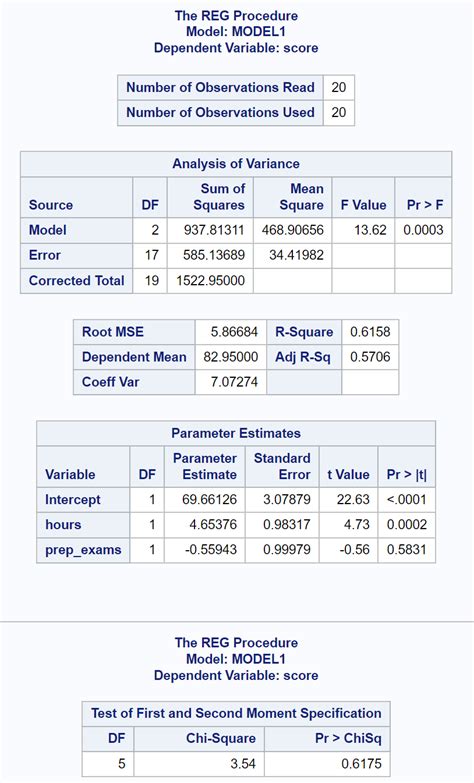This screenshot has height=783, width=474.
Task: Click the value 937.81311
Action: pyautogui.click(x=214, y=230)
